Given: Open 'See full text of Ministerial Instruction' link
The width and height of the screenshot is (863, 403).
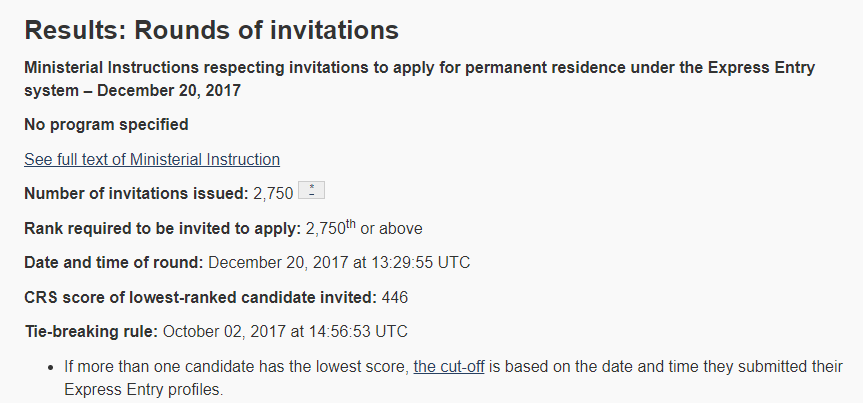Looking at the screenshot, I should click(x=152, y=160).
